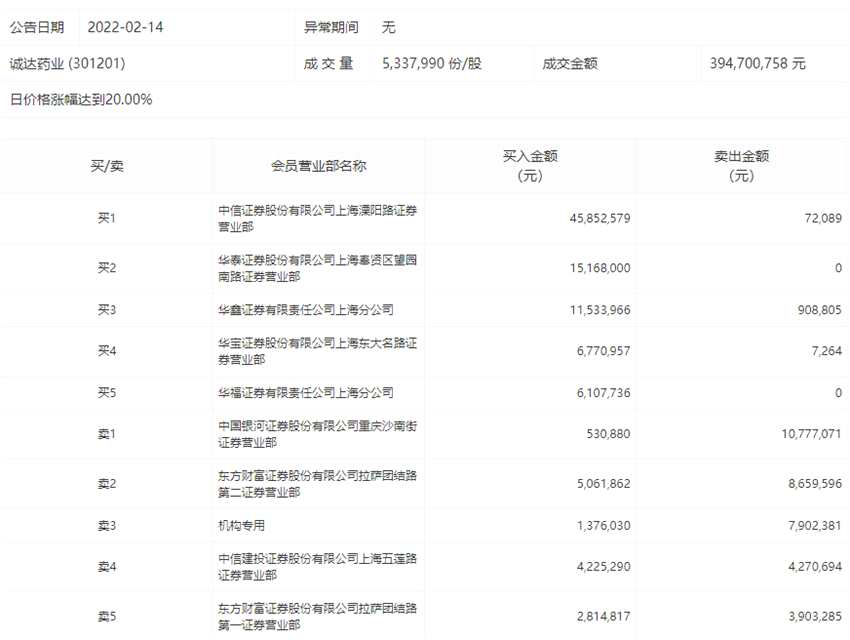Select the 买5 row label
This screenshot has height=640, width=850.
tap(107, 392)
